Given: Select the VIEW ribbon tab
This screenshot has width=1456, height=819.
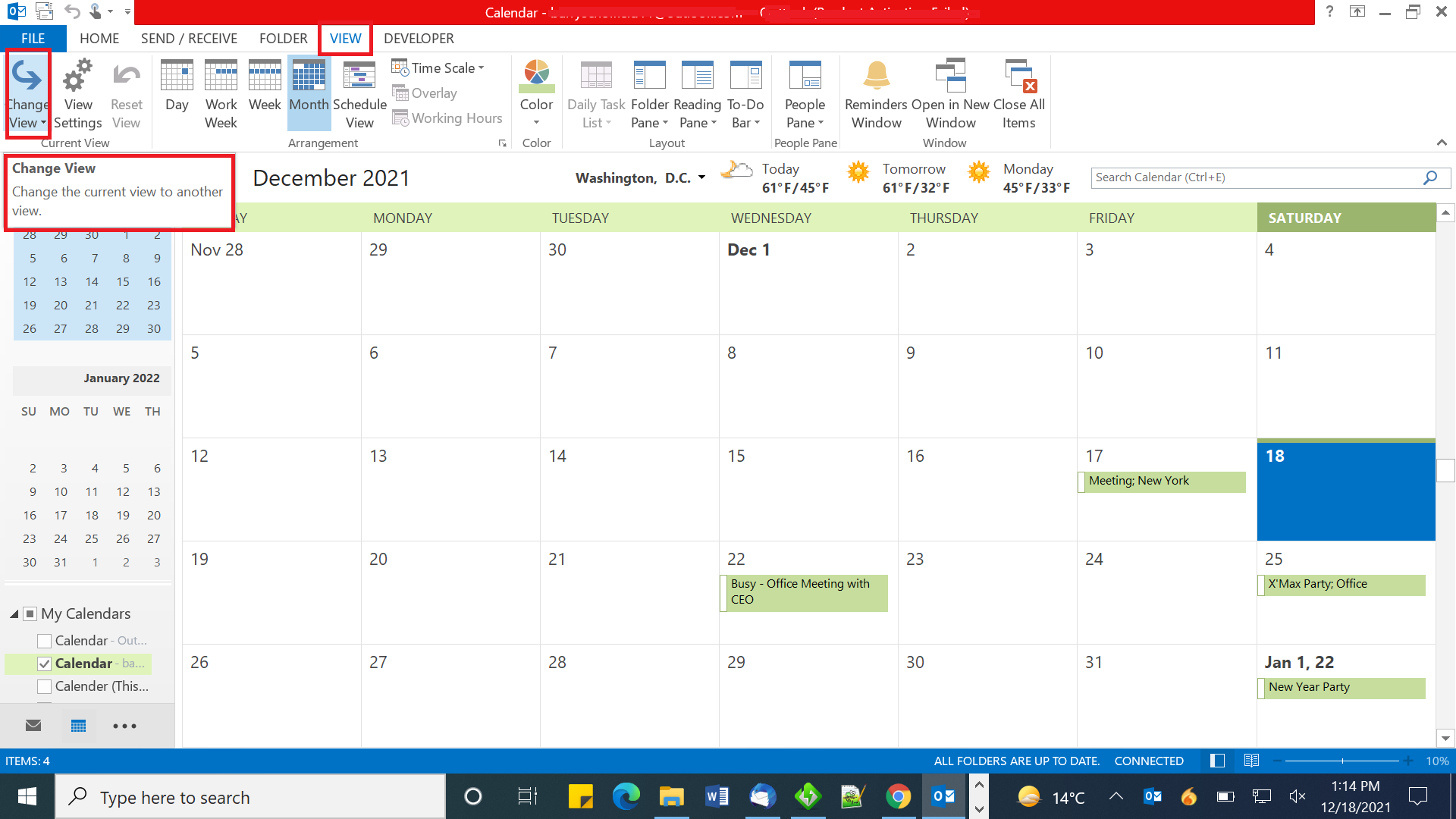Looking at the screenshot, I should coord(346,38).
